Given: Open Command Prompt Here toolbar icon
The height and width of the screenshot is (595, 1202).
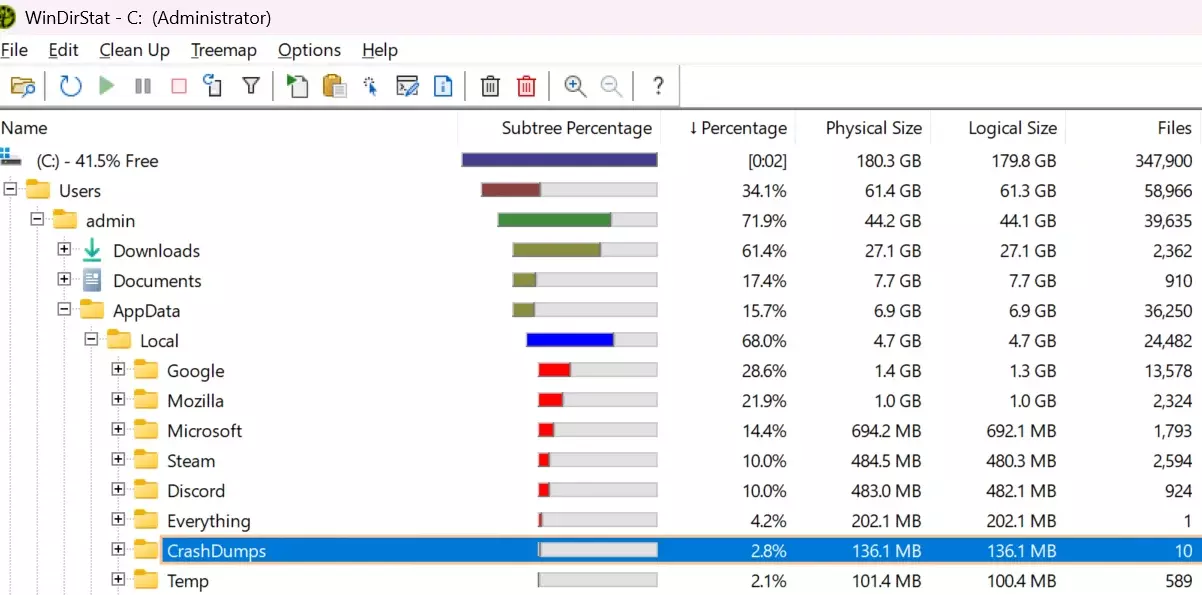Looking at the screenshot, I should click(x=407, y=86).
